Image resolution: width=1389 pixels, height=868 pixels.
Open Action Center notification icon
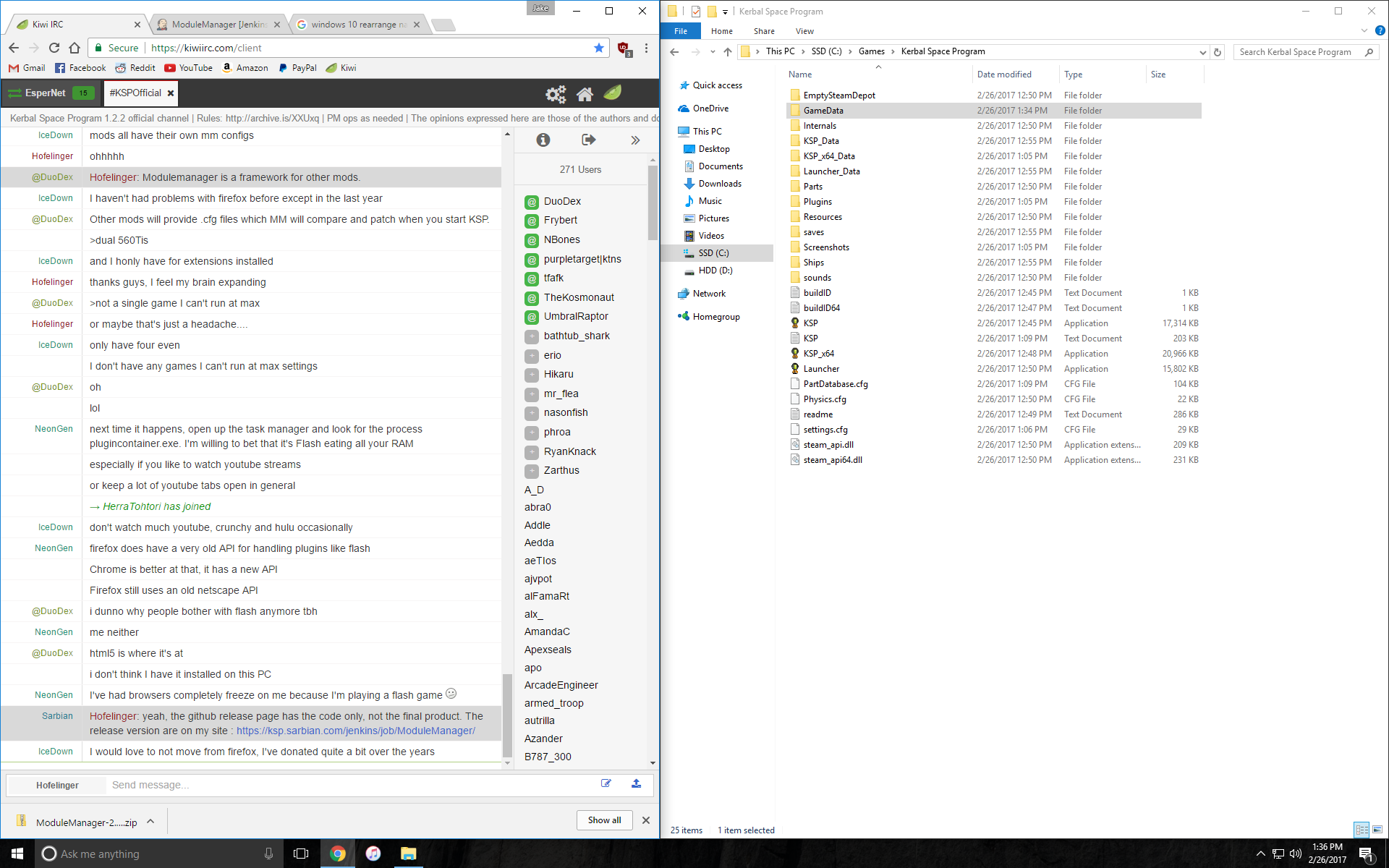pyautogui.click(x=1366, y=854)
